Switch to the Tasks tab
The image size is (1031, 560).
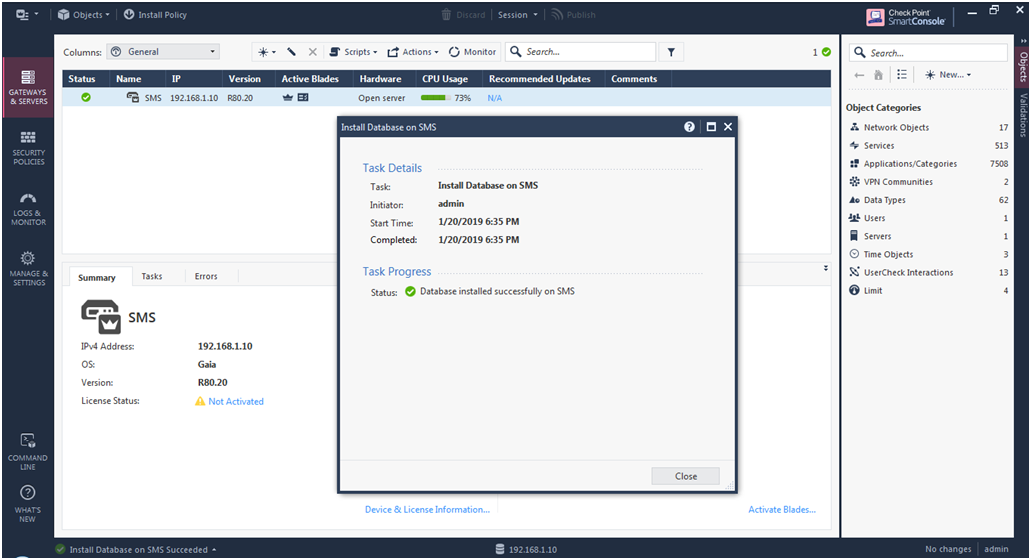click(152, 277)
